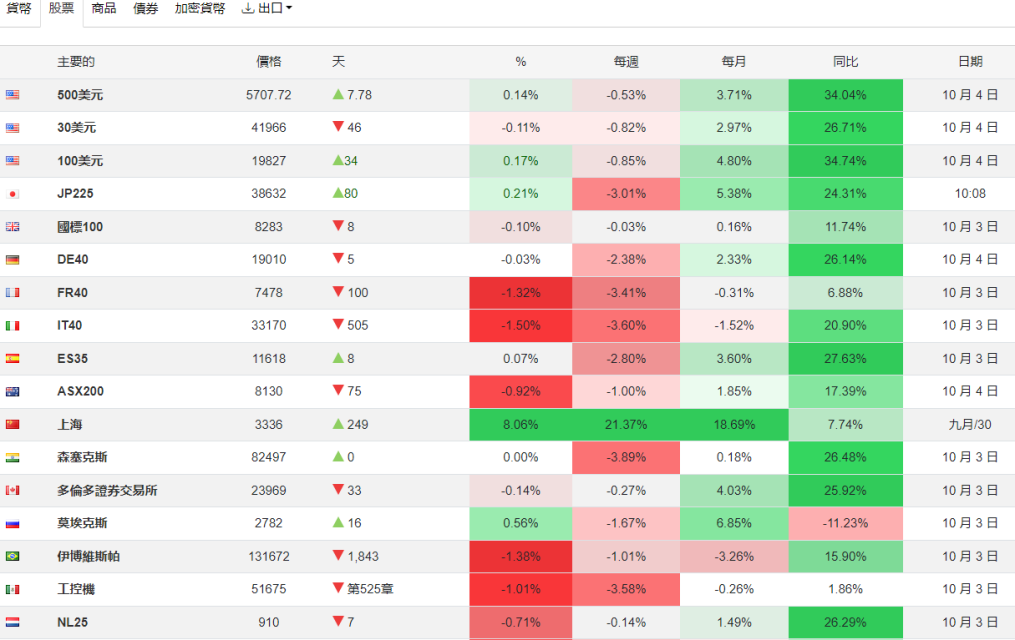The height and width of the screenshot is (640, 1015).
Task: Open the 出口 export dropdown
Action: 266,8
